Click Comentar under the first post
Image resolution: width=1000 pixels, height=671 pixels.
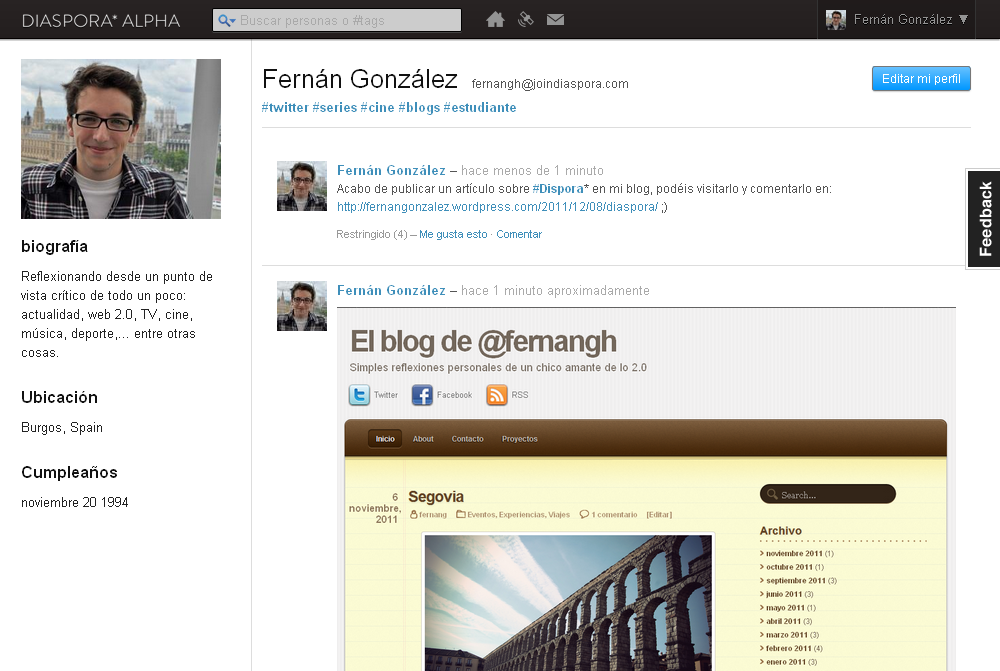[519, 234]
